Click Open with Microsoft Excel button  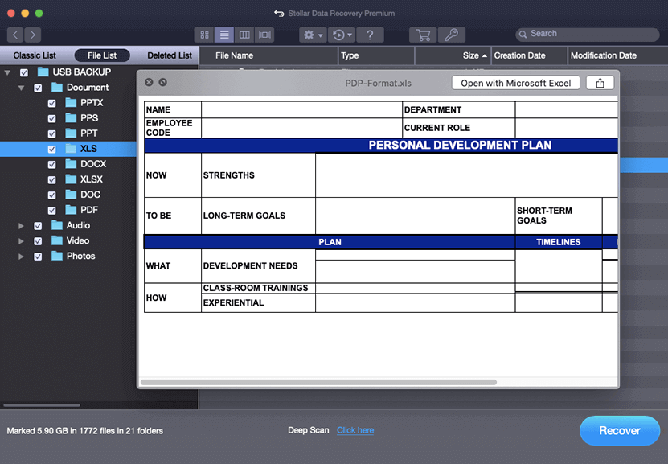514,83
